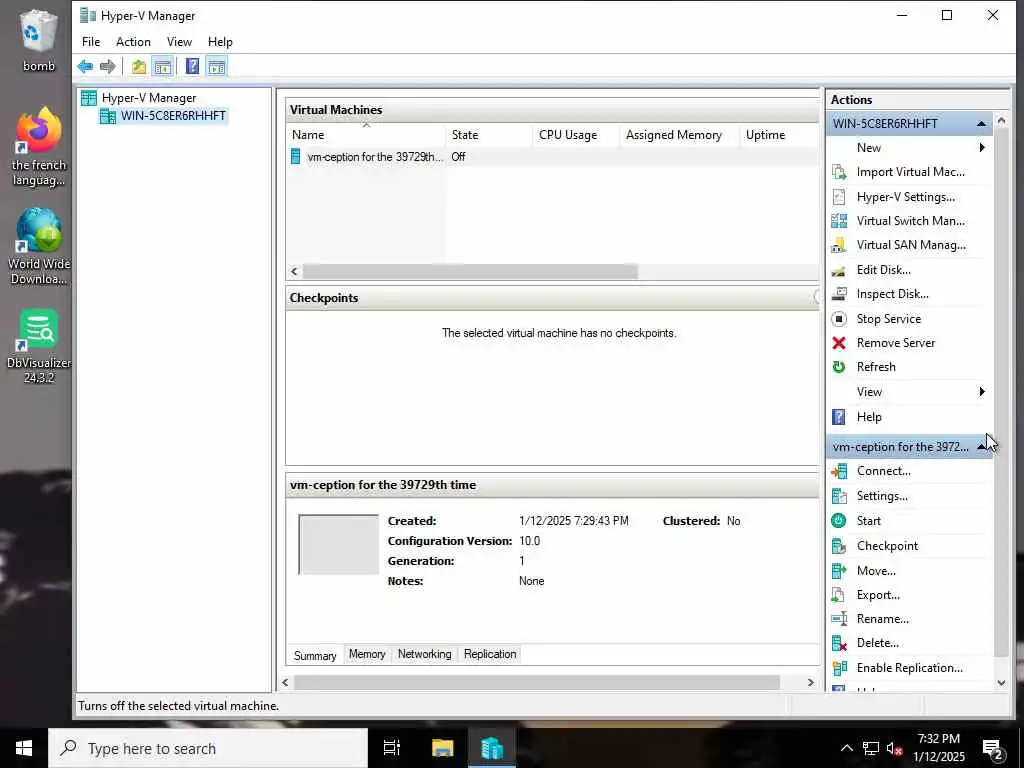1024x768 pixels.
Task: Click Enable Replication action
Action: (x=909, y=667)
